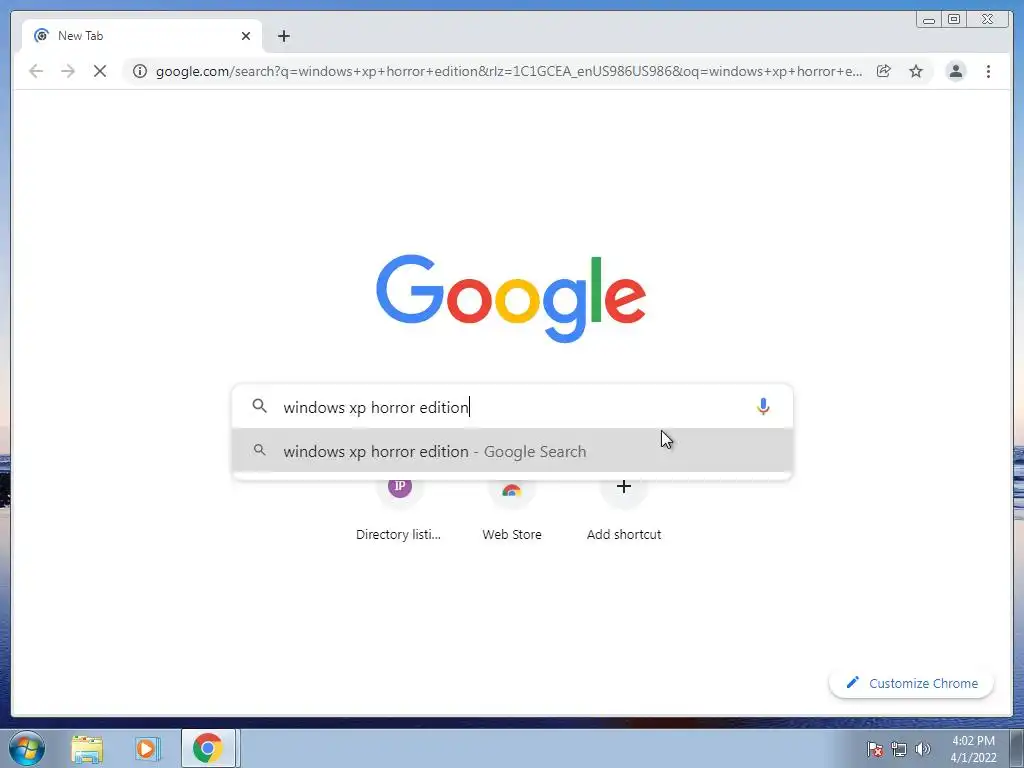View site information icon in address bar
The height and width of the screenshot is (768, 1024).
click(140, 71)
